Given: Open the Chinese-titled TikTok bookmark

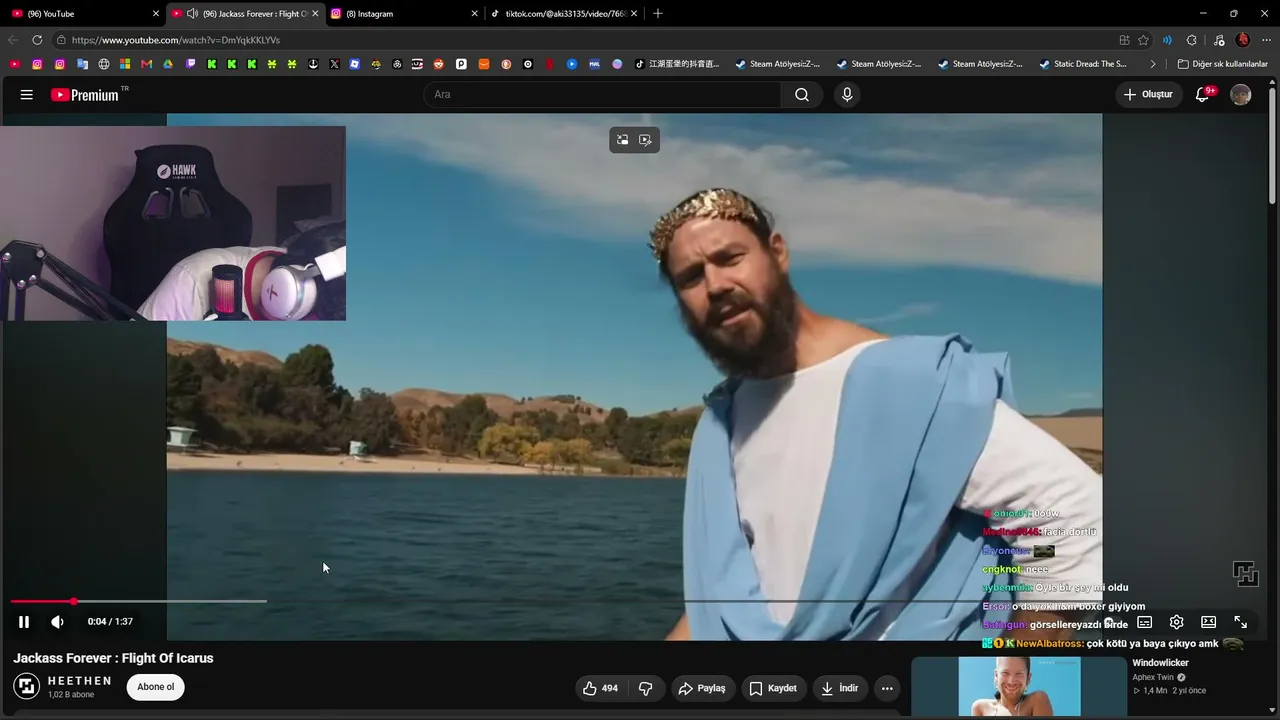Looking at the screenshot, I should (677, 64).
